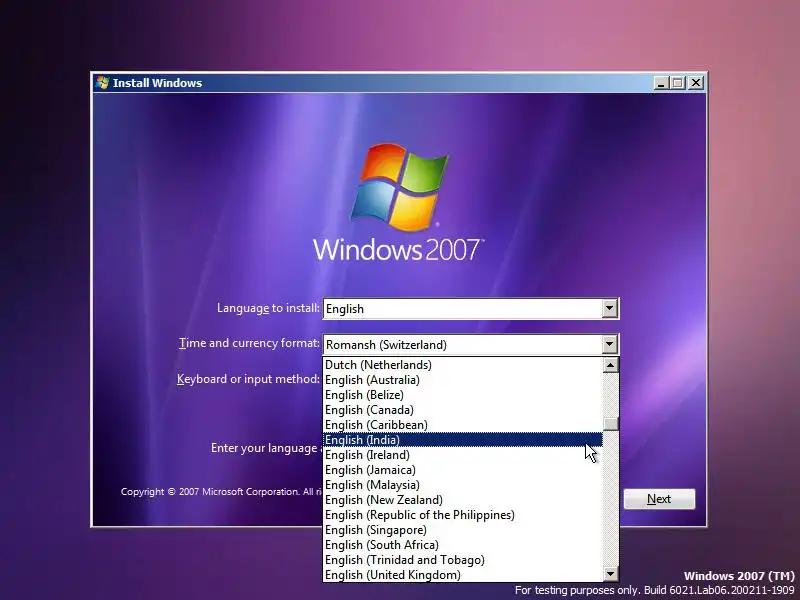Select English (Trinidad and Tobago)

coord(463,560)
